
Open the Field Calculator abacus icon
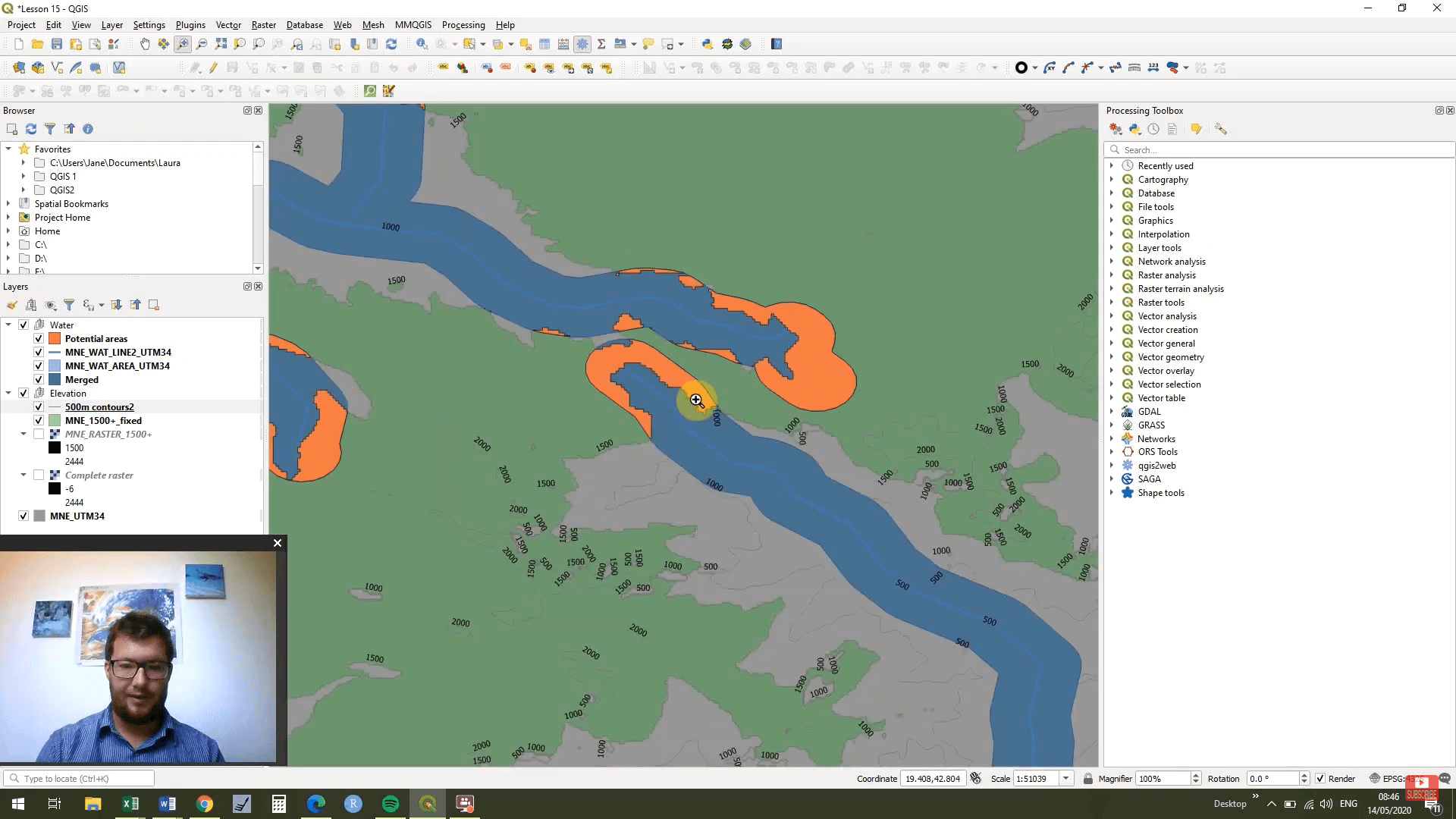[563, 44]
